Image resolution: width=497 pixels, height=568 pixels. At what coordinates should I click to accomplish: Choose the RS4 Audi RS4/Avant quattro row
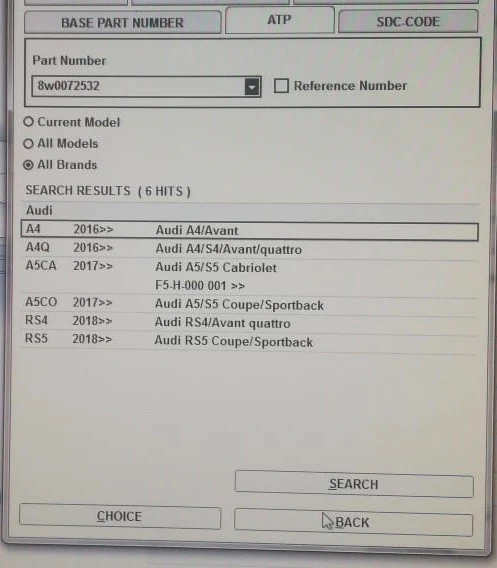pos(250,322)
